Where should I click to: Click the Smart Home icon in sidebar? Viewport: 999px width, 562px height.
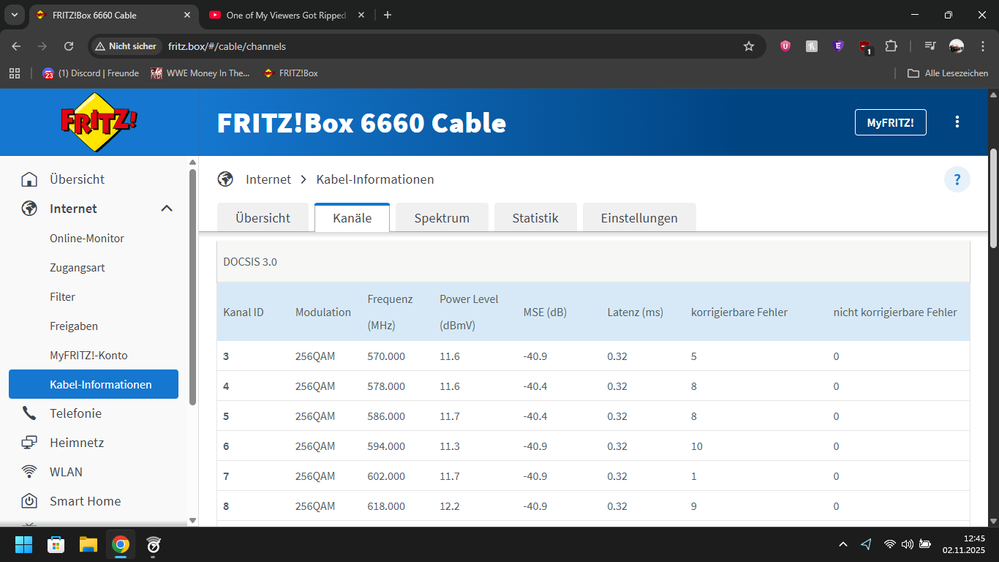[x=29, y=501]
